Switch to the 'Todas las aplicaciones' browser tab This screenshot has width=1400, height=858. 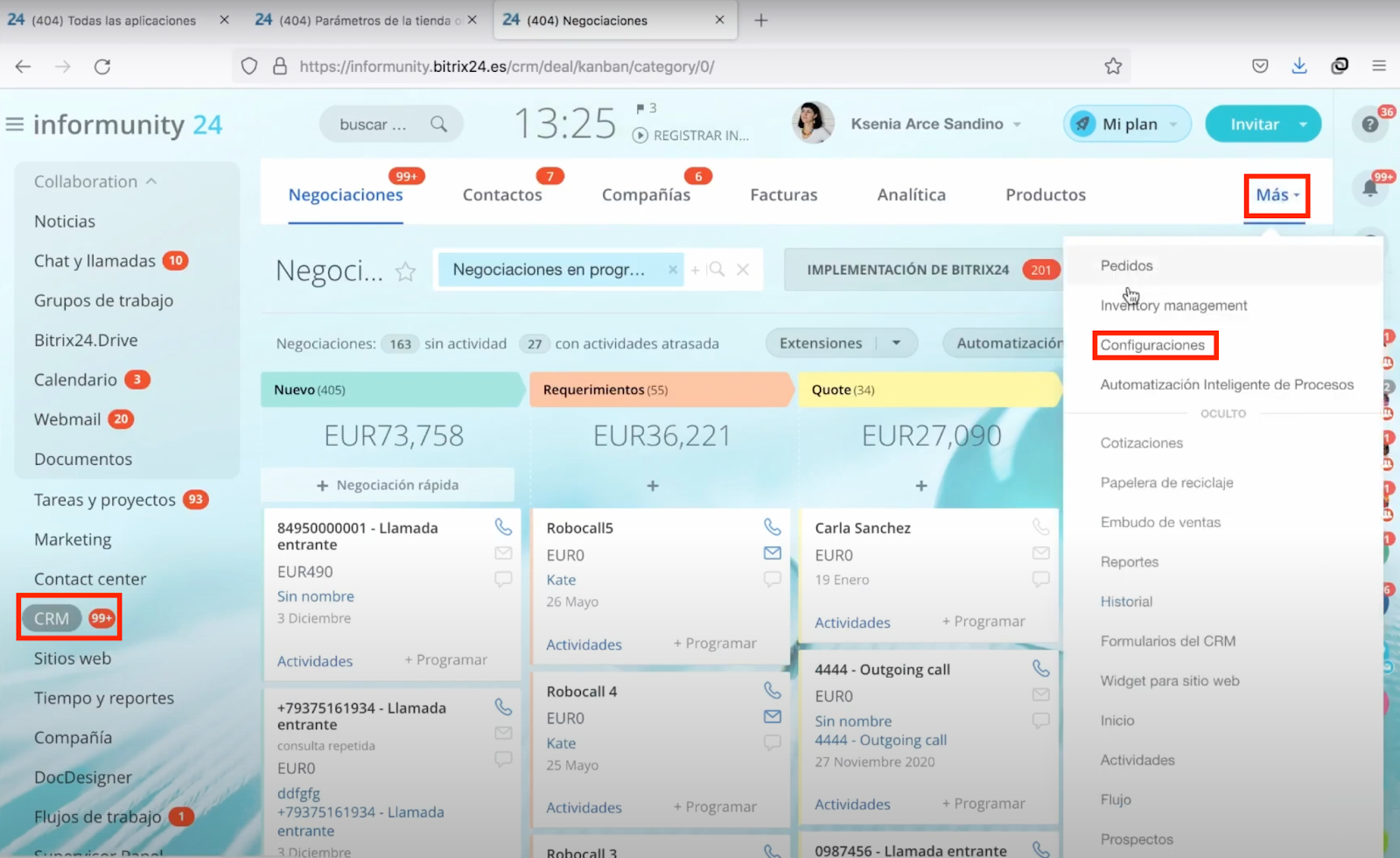click(x=115, y=20)
